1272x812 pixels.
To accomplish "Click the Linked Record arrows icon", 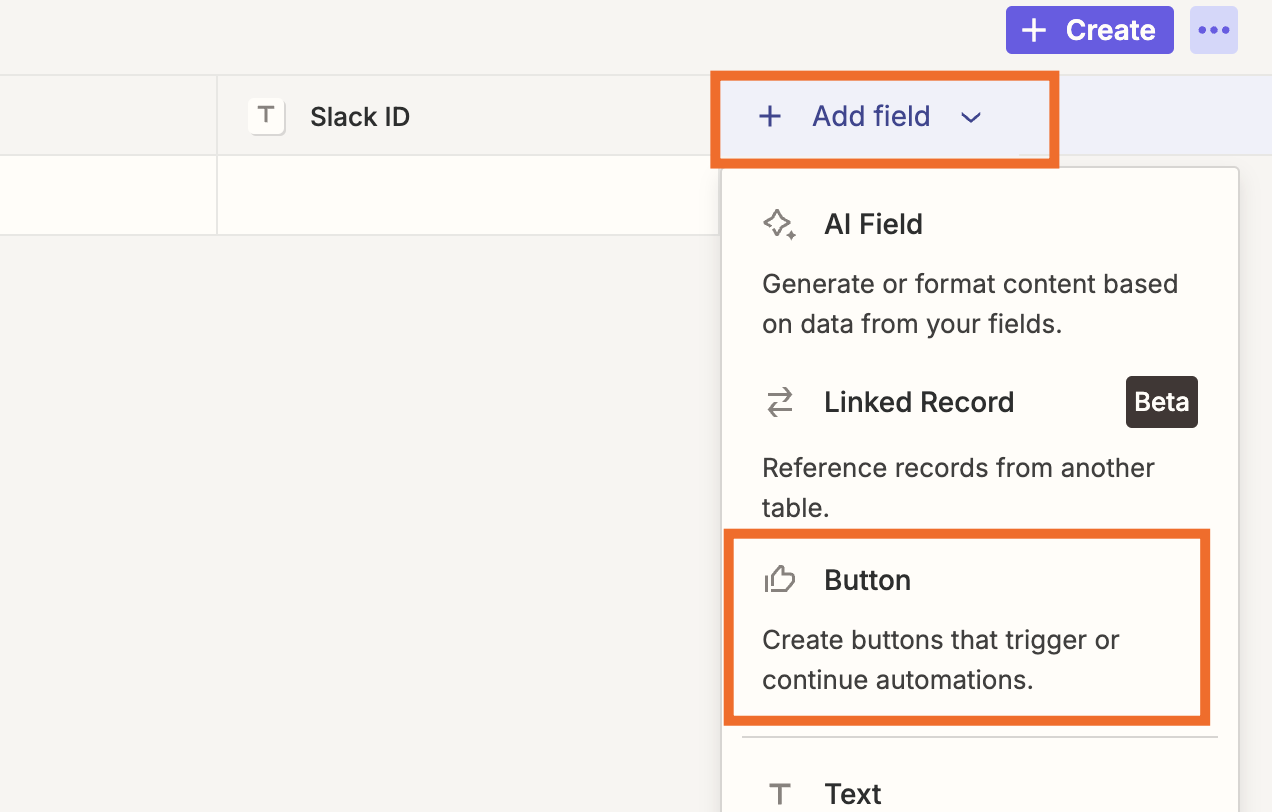I will click(x=779, y=402).
